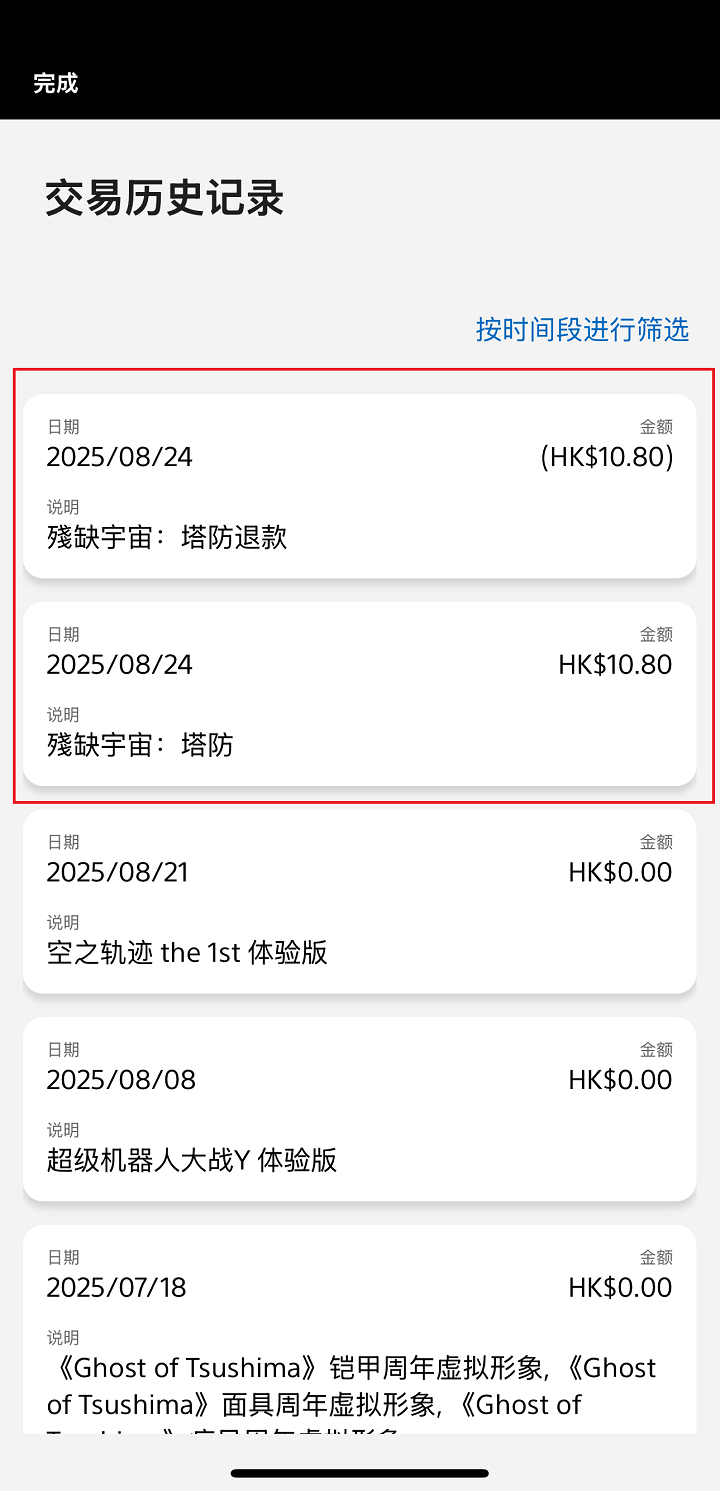Open 按时间段进行筛选 filter link
This screenshot has height=1491, width=720.
[582, 329]
